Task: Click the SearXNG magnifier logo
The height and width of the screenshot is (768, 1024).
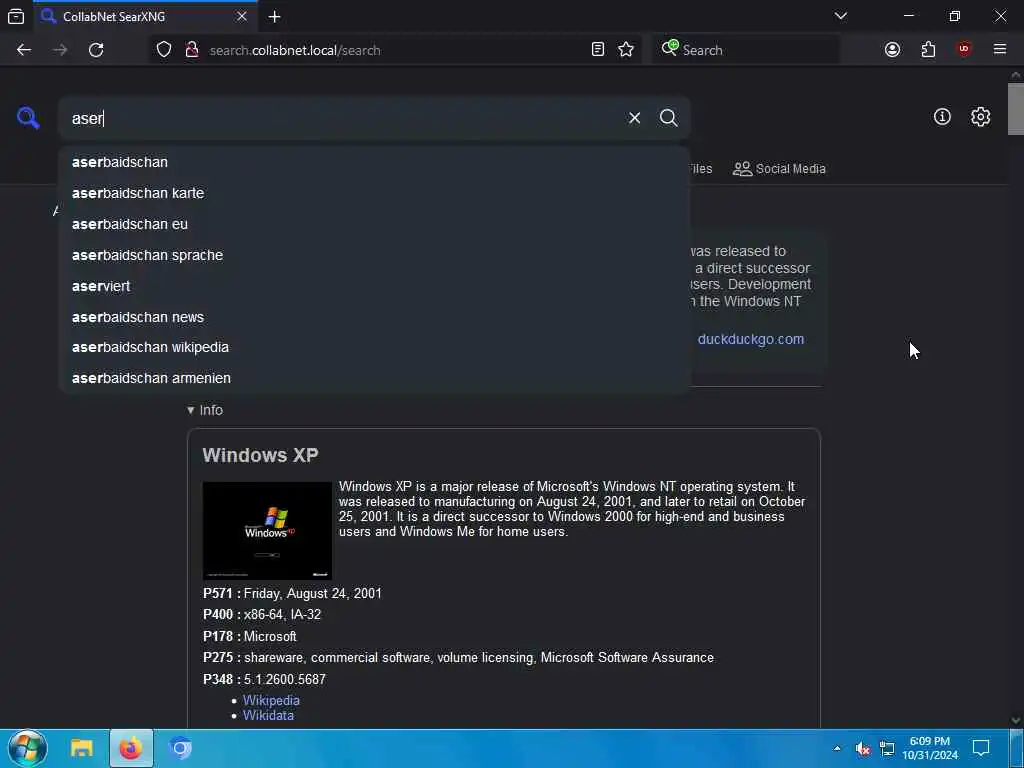Action: coord(28,118)
